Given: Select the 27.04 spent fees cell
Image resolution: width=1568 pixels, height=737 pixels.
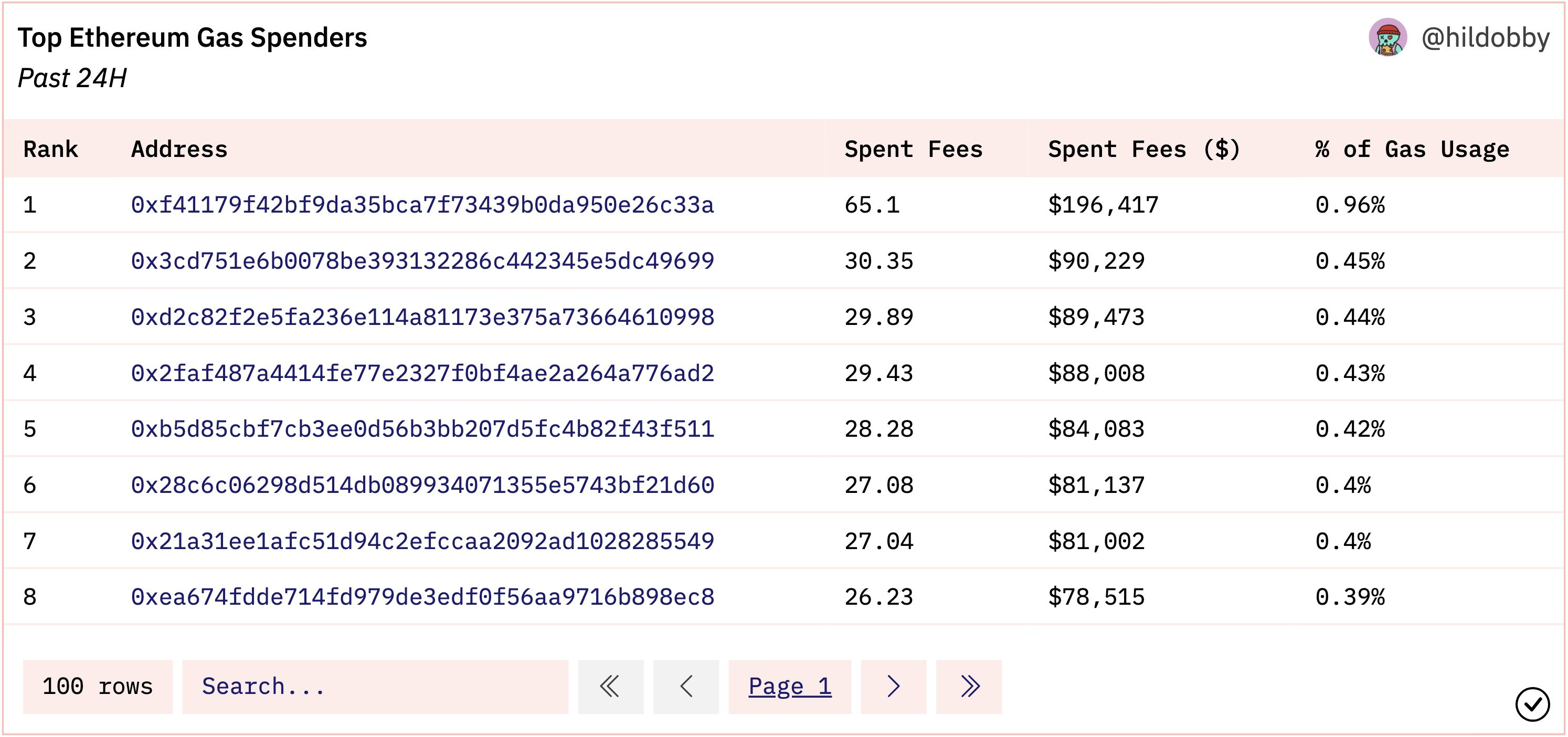Looking at the screenshot, I should click(x=879, y=541).
